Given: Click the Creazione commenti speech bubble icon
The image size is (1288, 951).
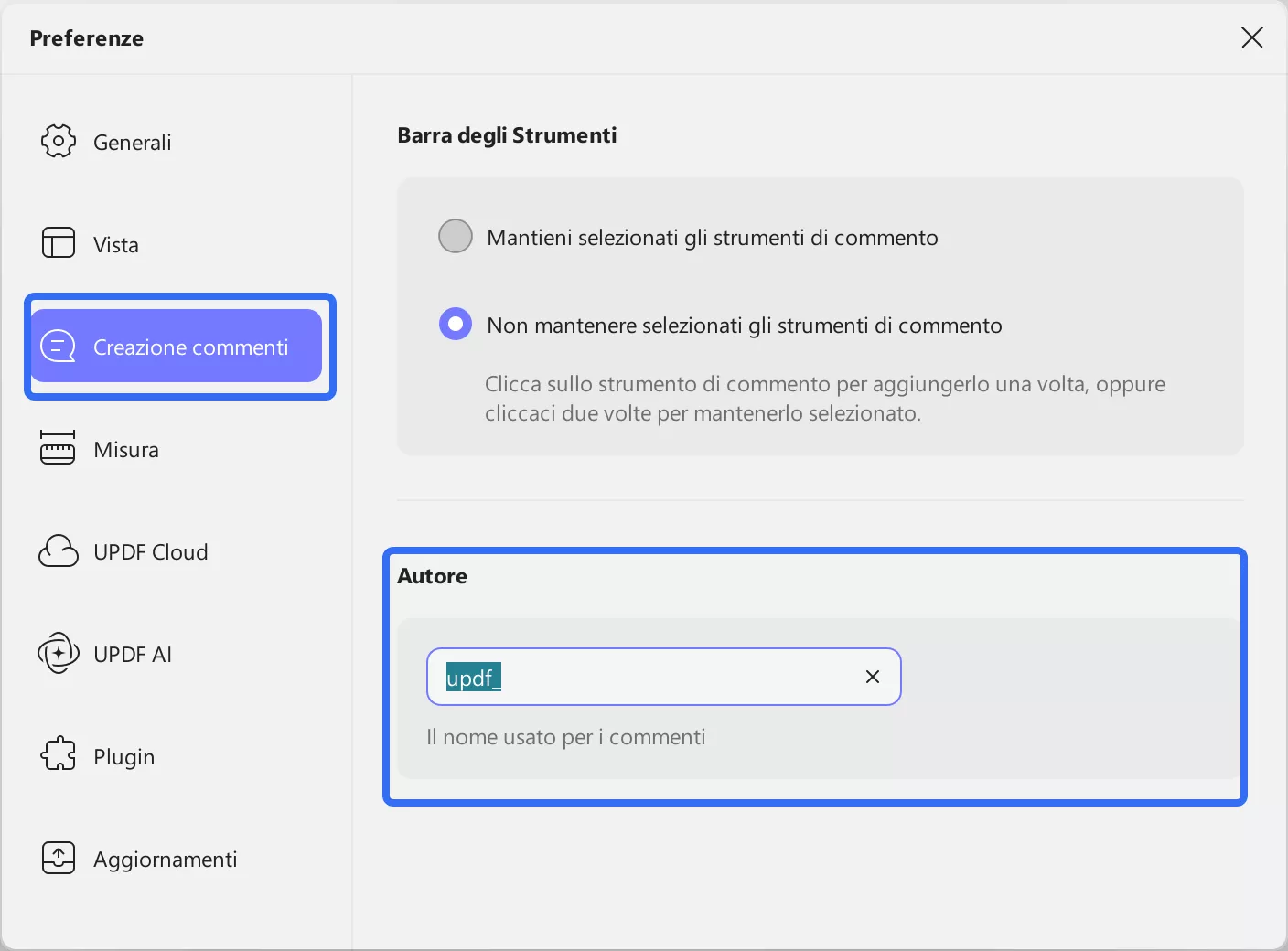Looking at the screenshot, I should tap(59, 347).
